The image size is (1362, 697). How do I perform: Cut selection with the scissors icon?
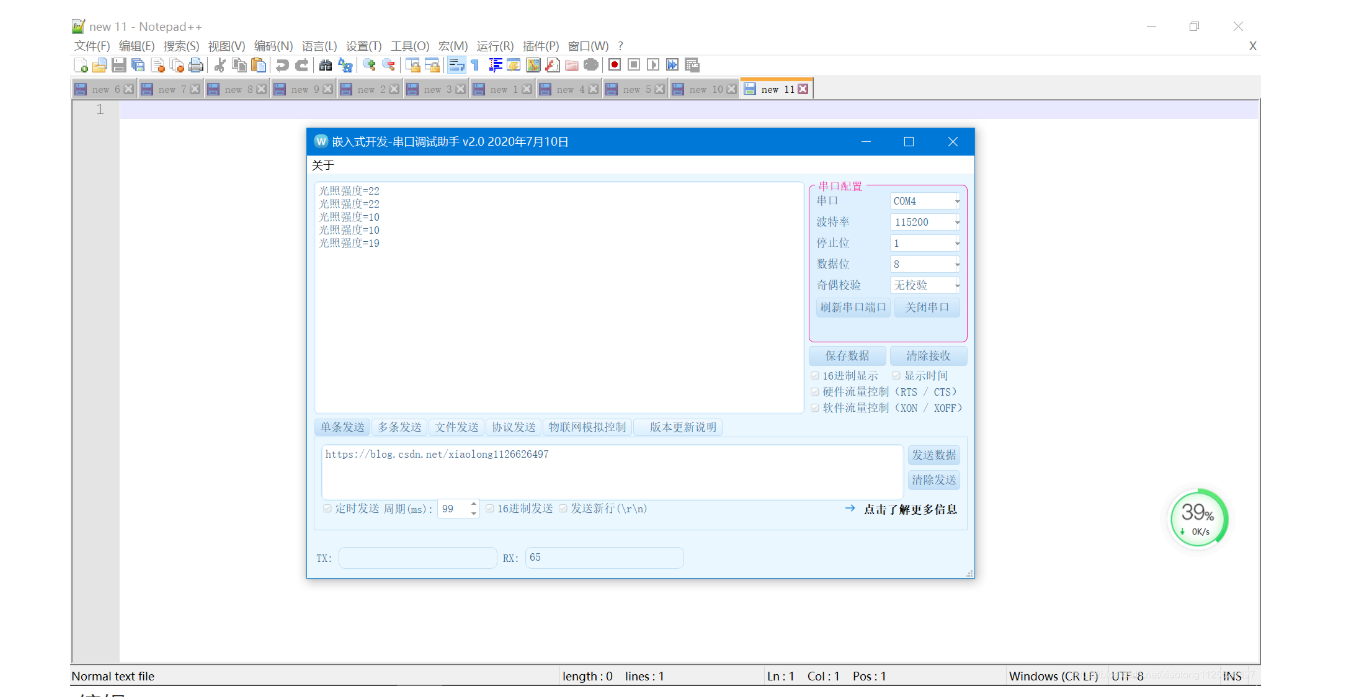click(x=219, y=65)
